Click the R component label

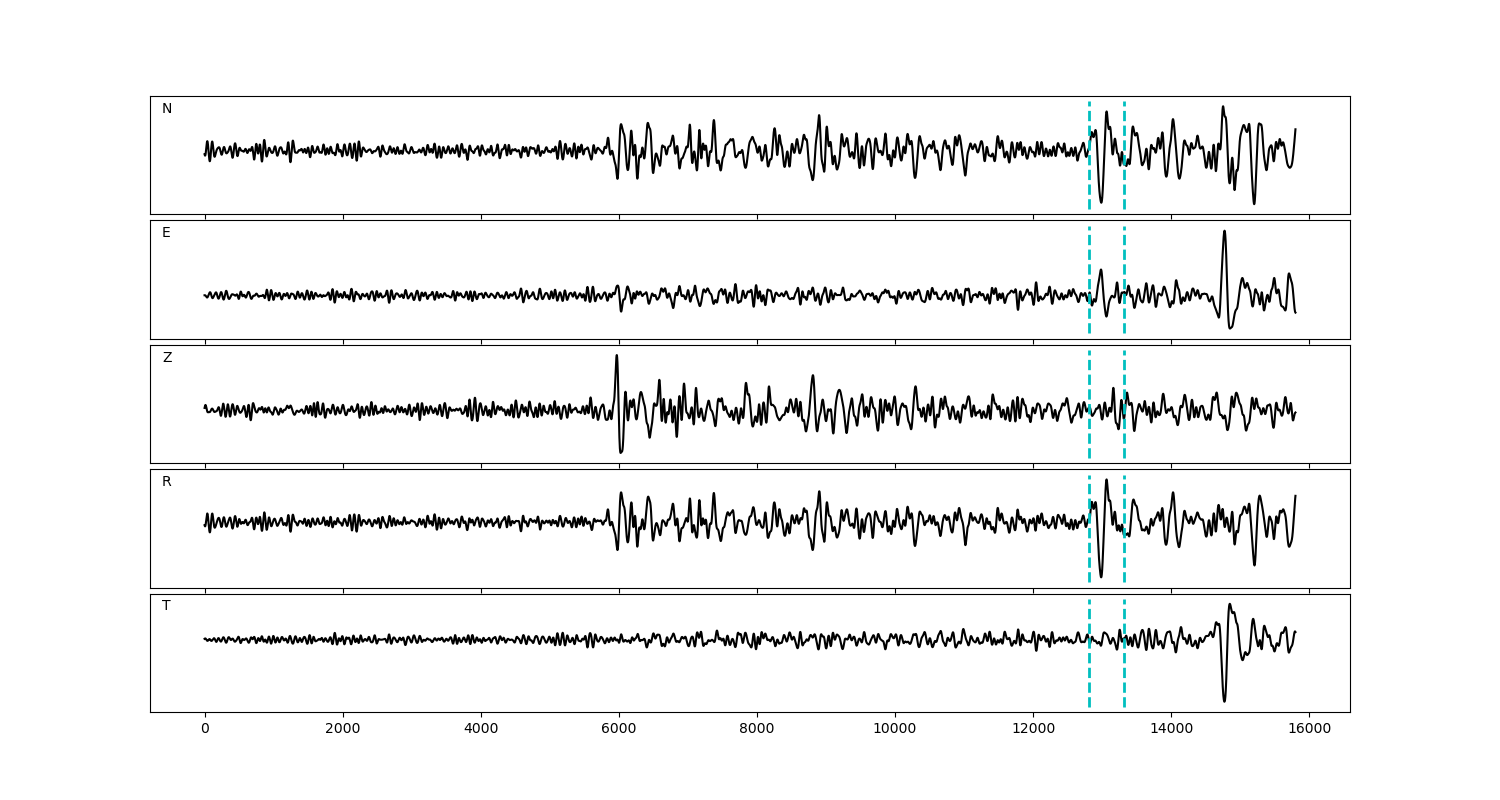[167, 482]
